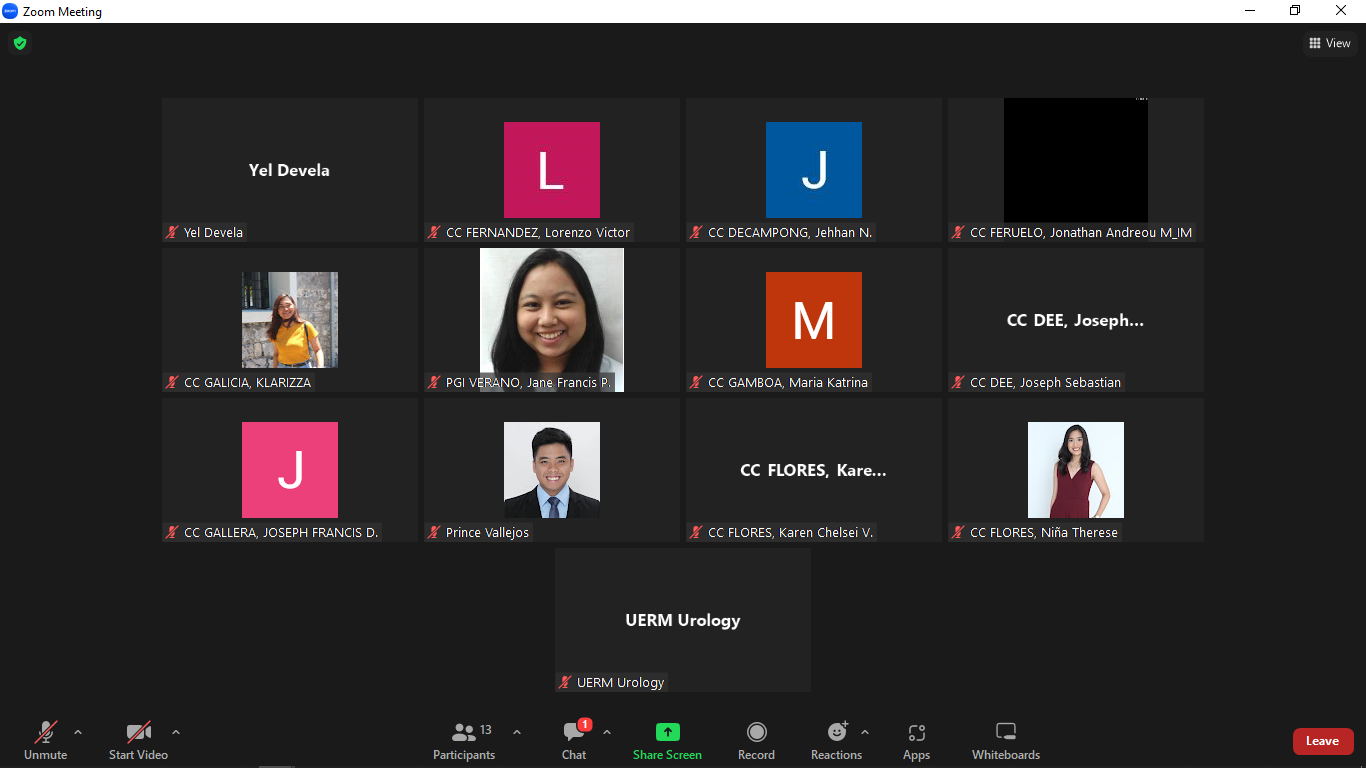Open video options arrow beside Start Video
The height and width of the screenshot is (768, 1366).
pyautogui.click(x=176, y=732)
